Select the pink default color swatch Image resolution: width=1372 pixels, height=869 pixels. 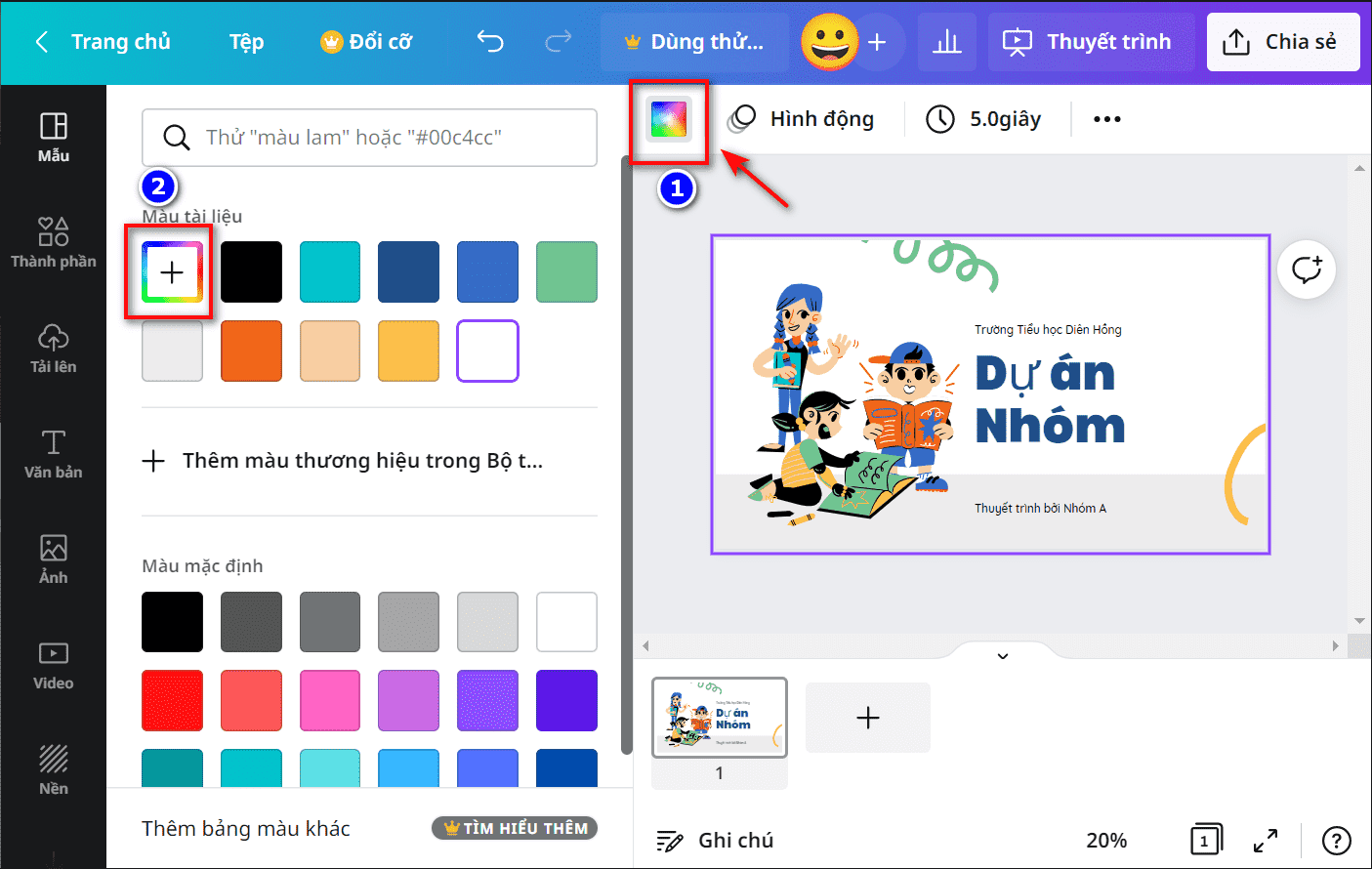tap(330, 700)
